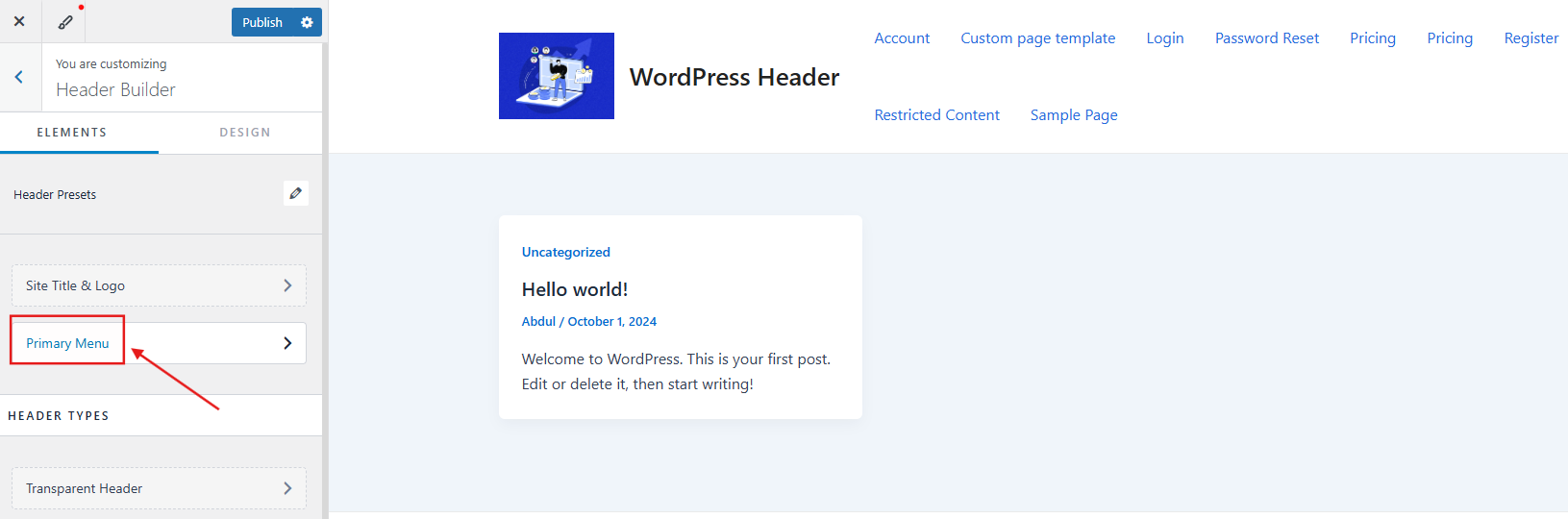The height and width of the screenshot is (519, 1568).
Task: Click the HEADER TYPES section heading
Action: 59,416
